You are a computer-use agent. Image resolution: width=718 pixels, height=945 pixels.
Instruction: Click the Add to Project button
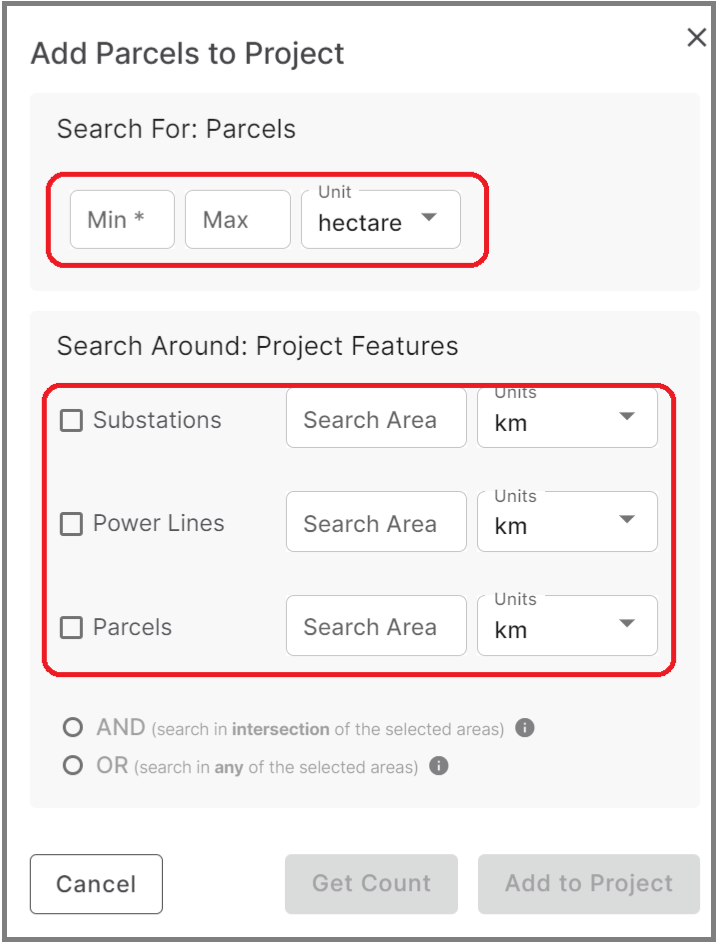587,884
